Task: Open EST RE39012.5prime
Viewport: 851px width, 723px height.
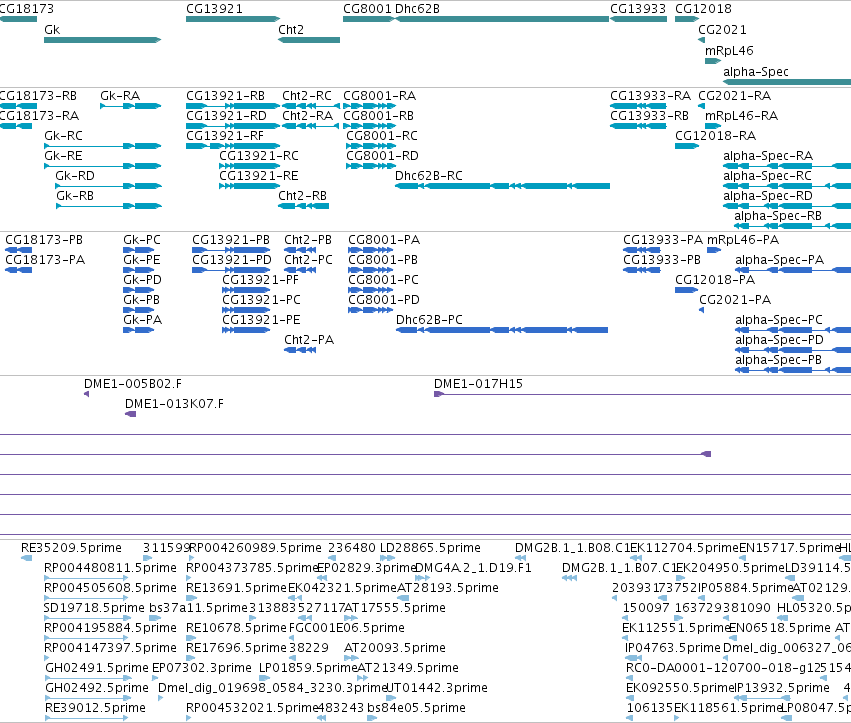Action: (x=95, y=708)
